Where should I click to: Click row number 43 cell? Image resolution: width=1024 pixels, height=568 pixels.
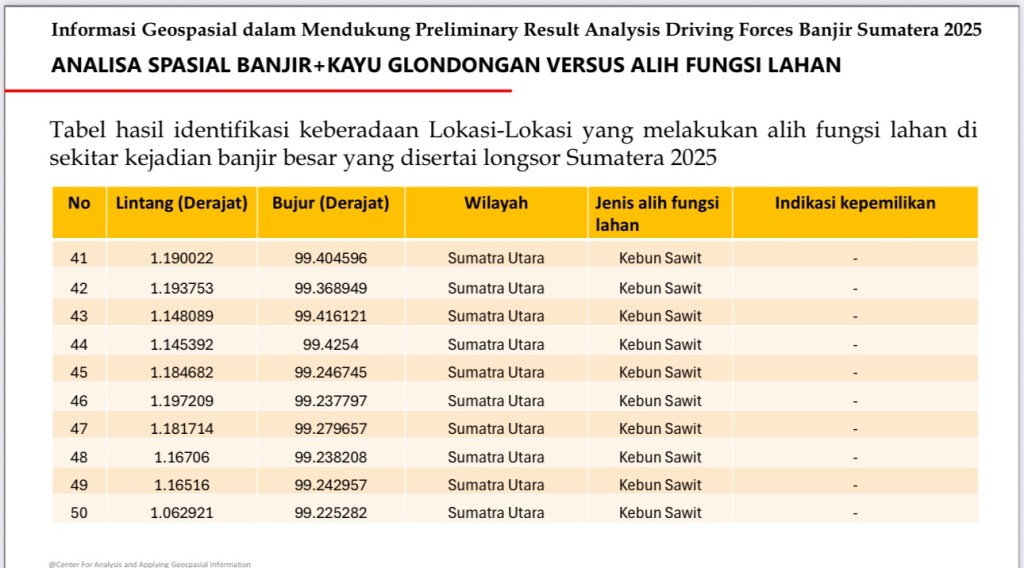79,316
